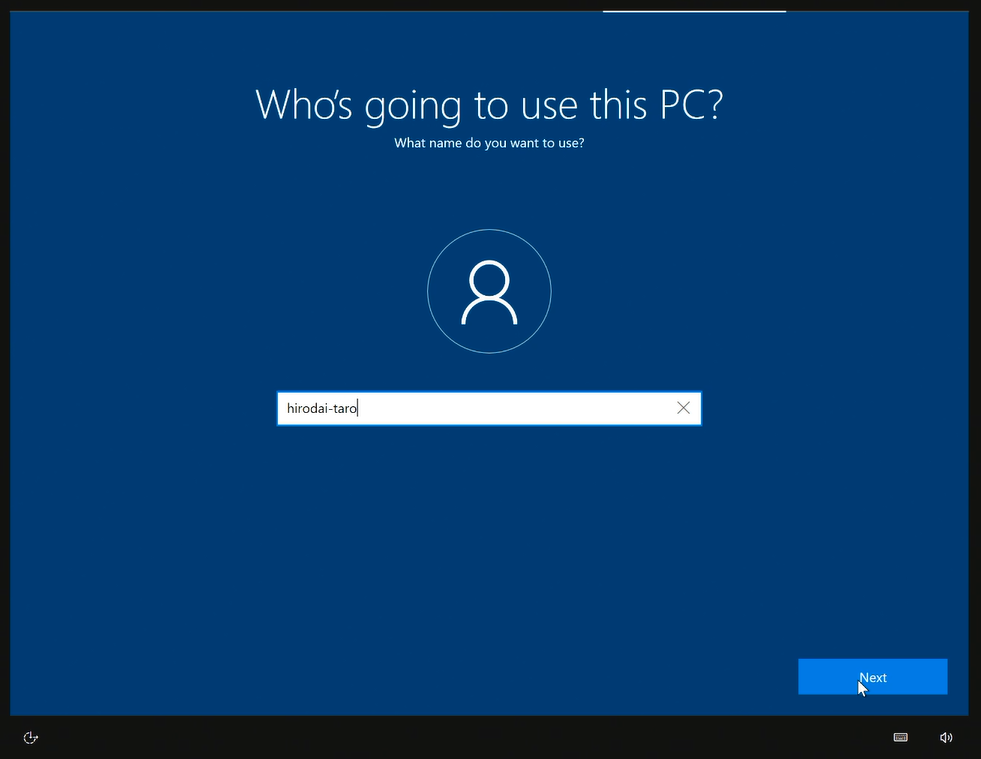The image size is (981, 759).
Task: Show the on-screen keyboard
Action: (900, 738)
